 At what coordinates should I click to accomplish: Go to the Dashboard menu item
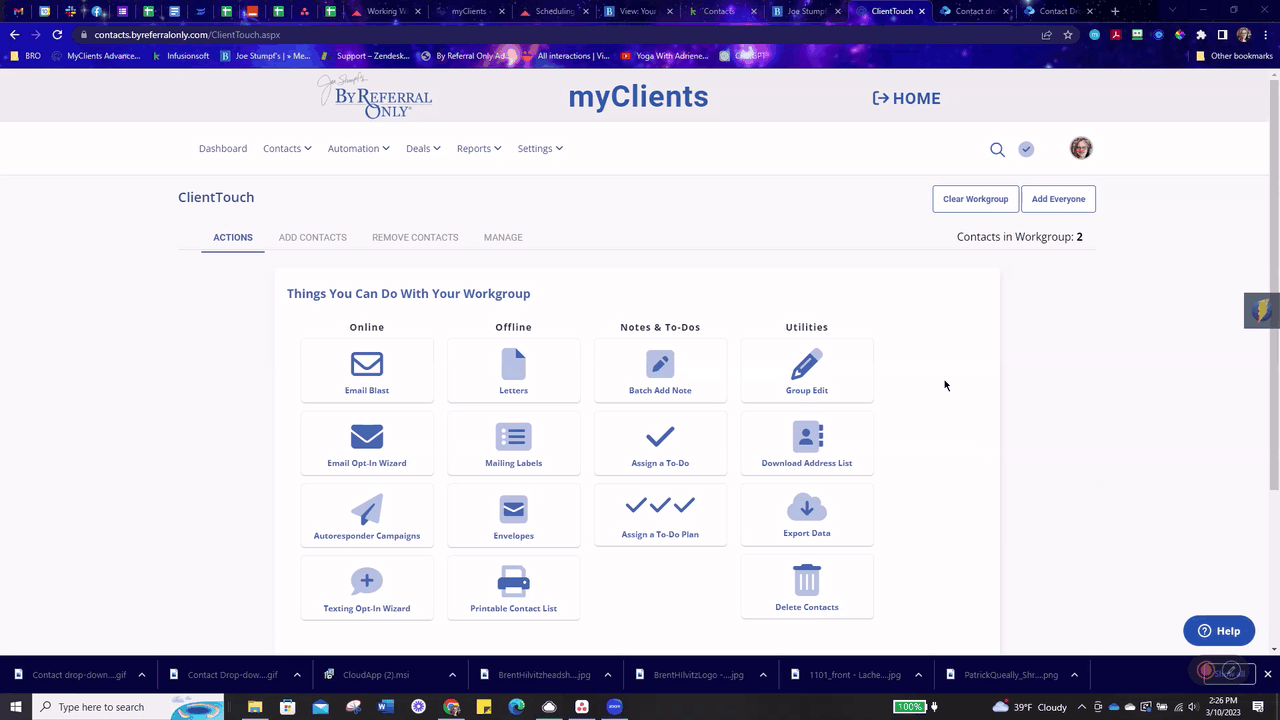[223, 148]
